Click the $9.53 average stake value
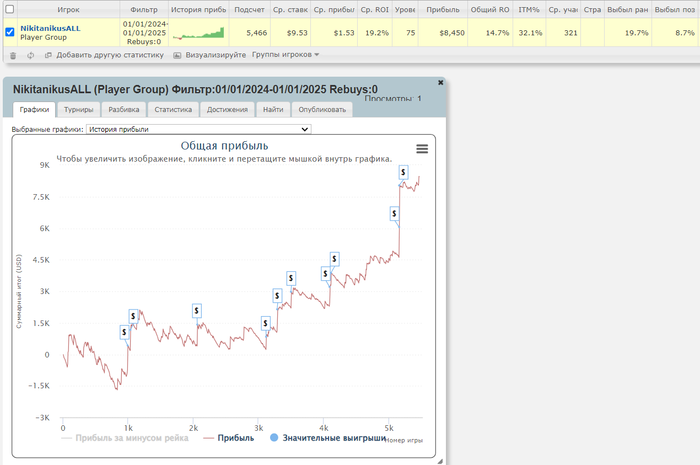700x465 pixels. tap(297, 33)
